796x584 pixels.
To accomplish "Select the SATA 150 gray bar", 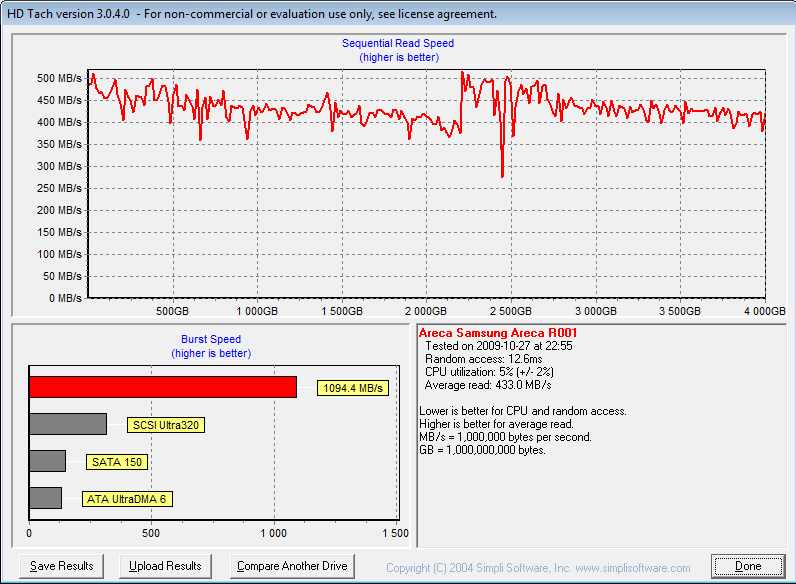I will coord(48,461).
